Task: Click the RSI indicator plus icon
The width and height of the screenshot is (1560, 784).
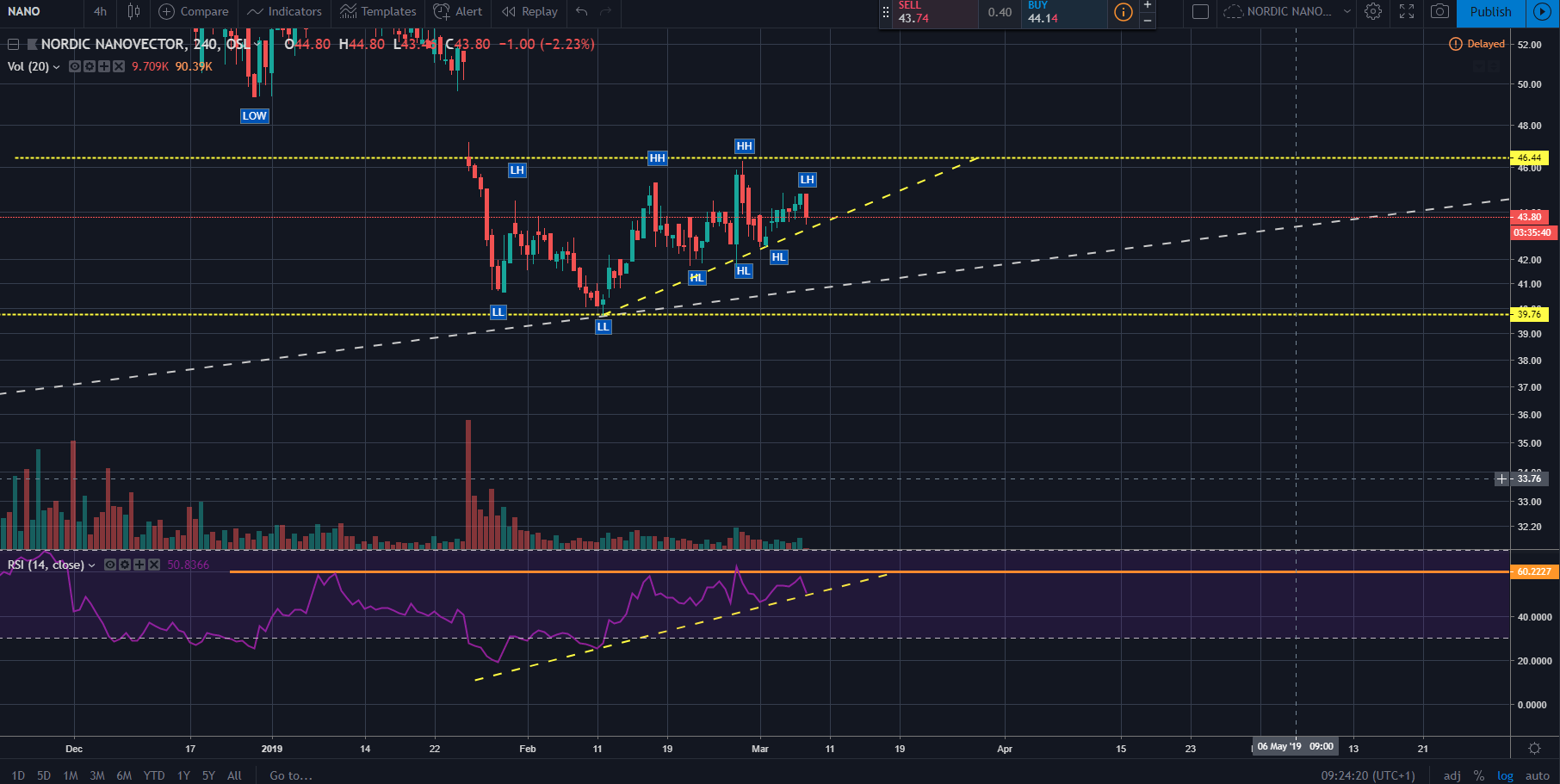Action: 139,565
